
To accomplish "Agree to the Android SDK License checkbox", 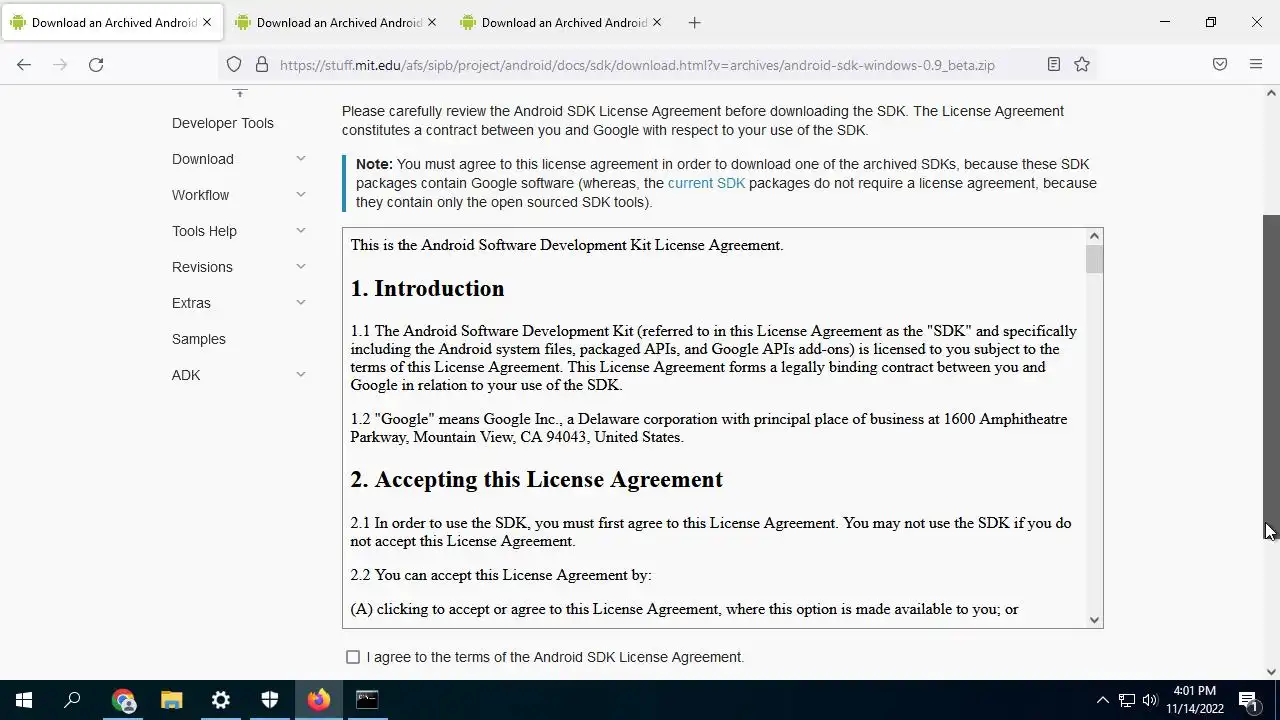I will (353, 657).
